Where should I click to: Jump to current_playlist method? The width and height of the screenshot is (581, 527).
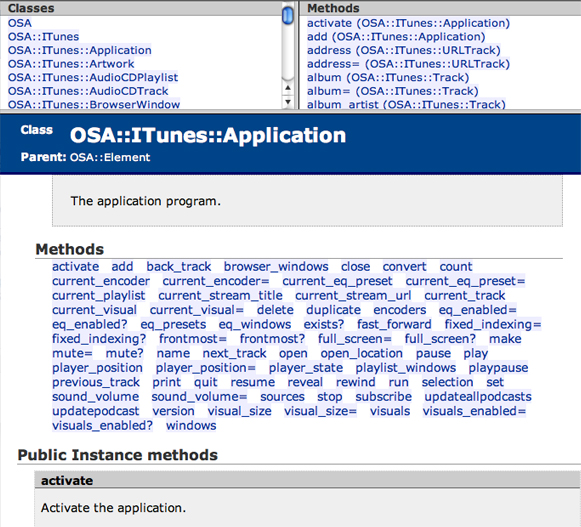[99, 296]
